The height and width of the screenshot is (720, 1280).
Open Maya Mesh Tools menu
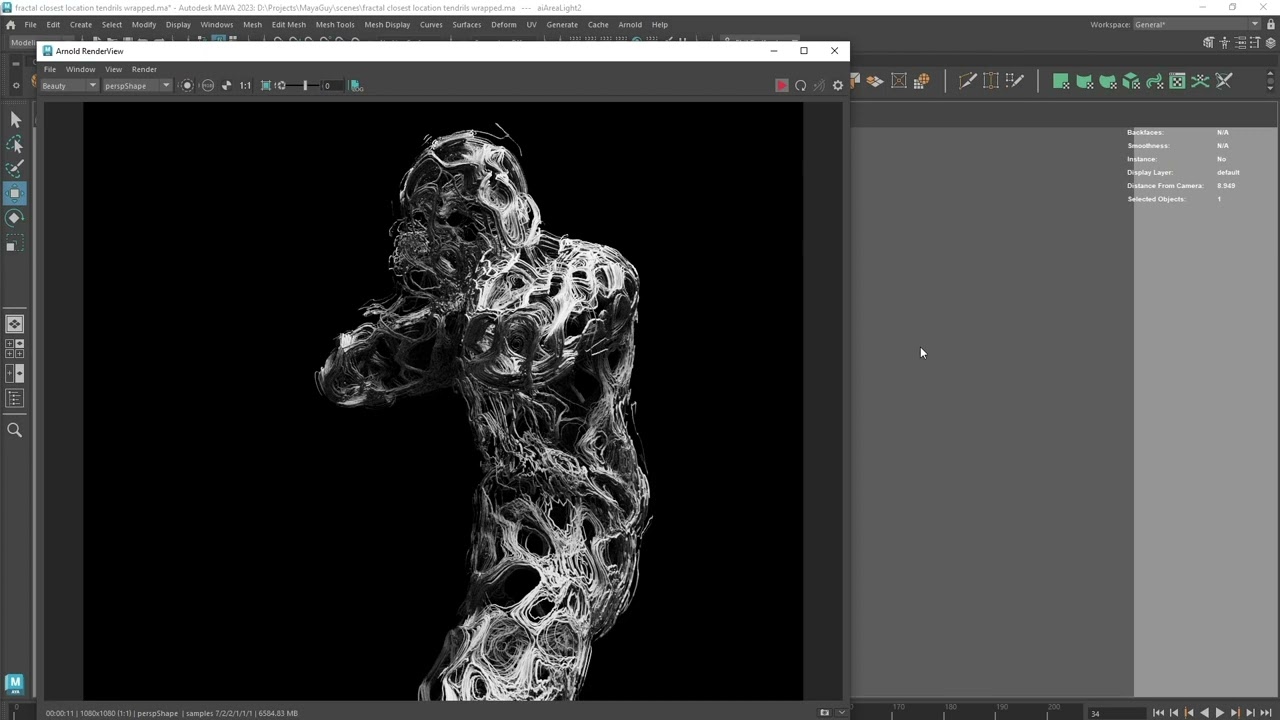335,24
